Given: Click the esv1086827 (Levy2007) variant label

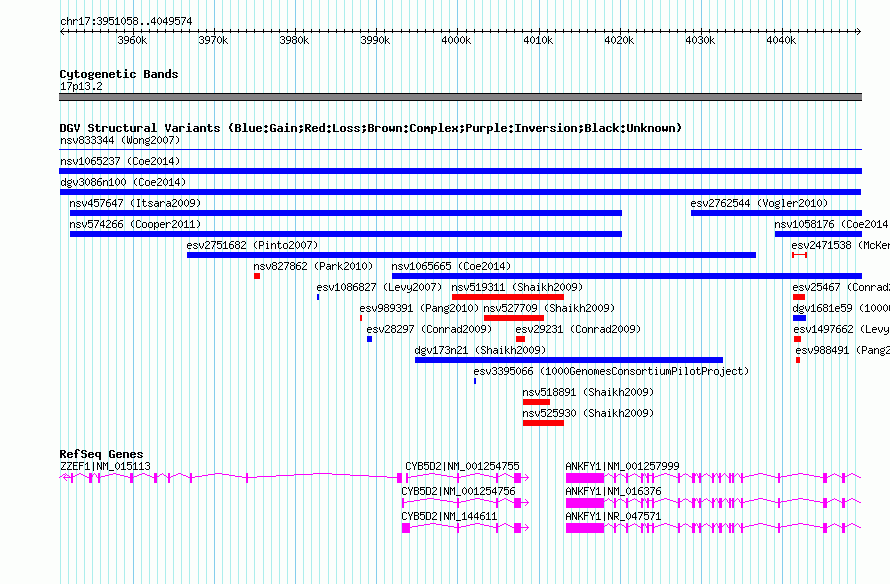Looking at the screenshot, I should [379, 287].
